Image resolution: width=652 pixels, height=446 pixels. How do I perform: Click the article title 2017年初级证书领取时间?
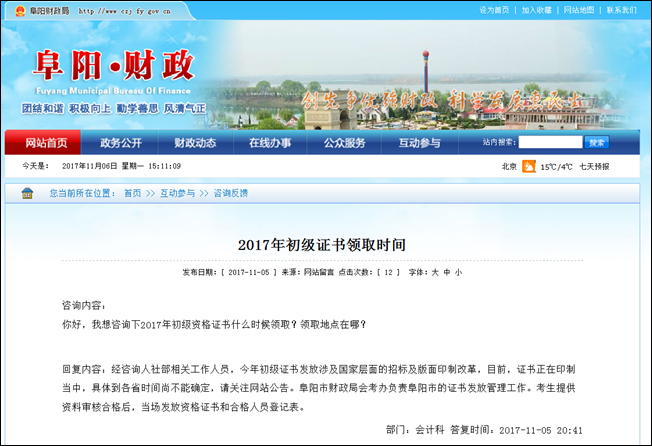(x=322, y=245)
